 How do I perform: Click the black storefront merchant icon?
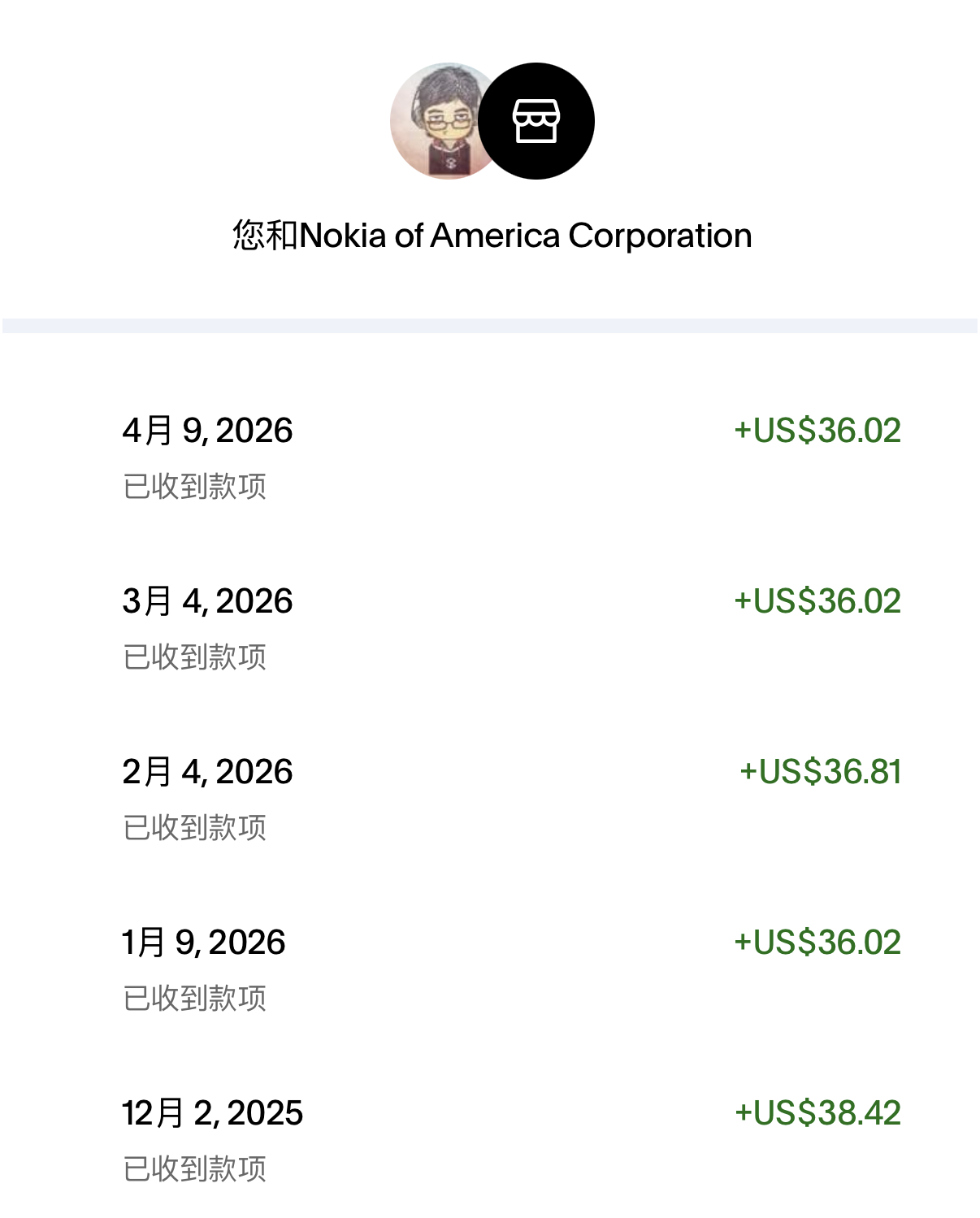536,121
